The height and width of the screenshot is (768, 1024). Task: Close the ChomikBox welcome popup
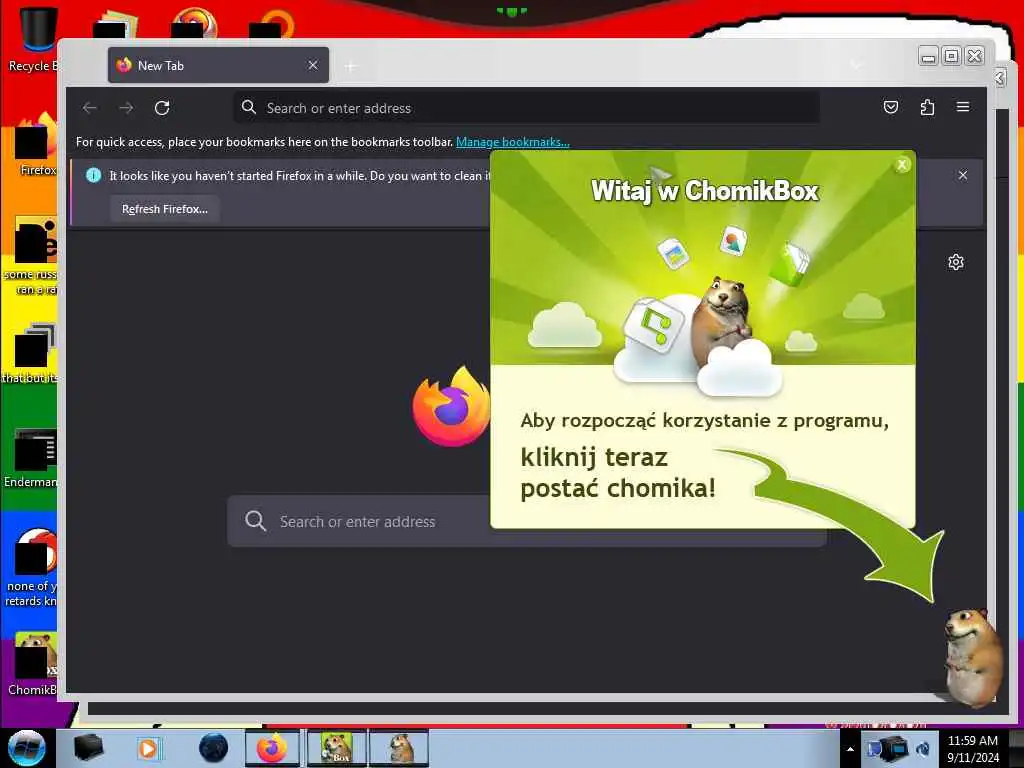coord(902,165)
